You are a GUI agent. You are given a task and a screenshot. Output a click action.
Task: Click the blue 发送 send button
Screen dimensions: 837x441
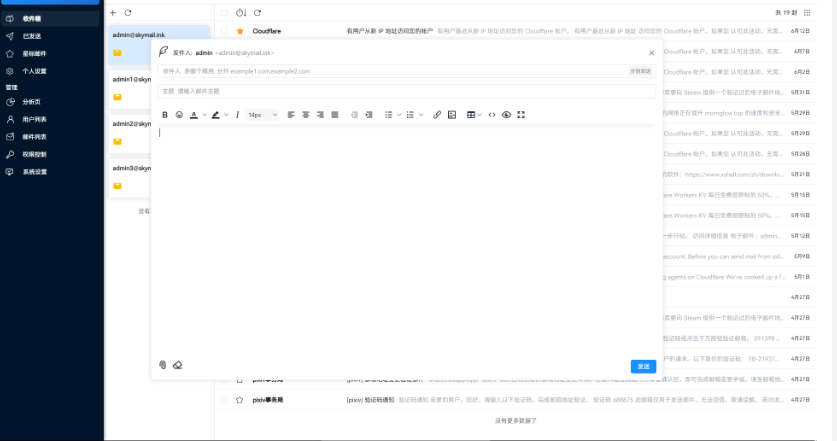(x=643, y=366)
